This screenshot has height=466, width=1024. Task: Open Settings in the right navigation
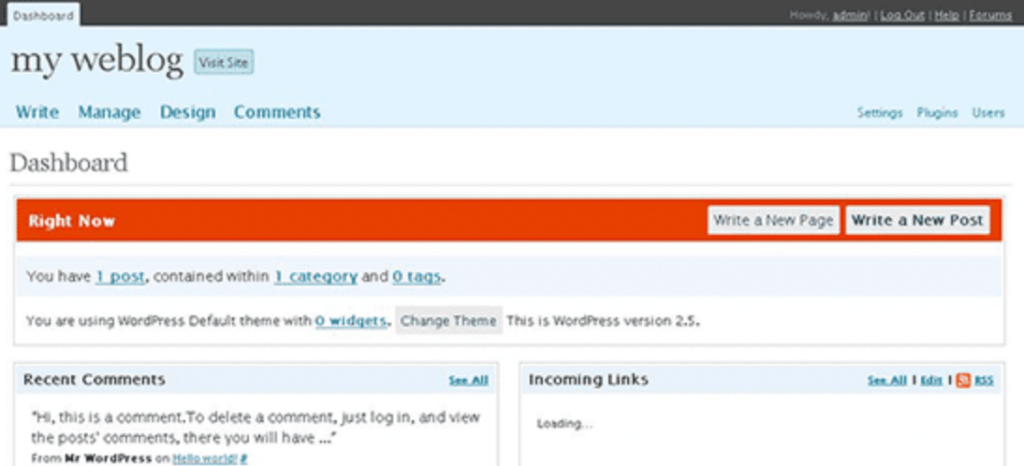879,113
